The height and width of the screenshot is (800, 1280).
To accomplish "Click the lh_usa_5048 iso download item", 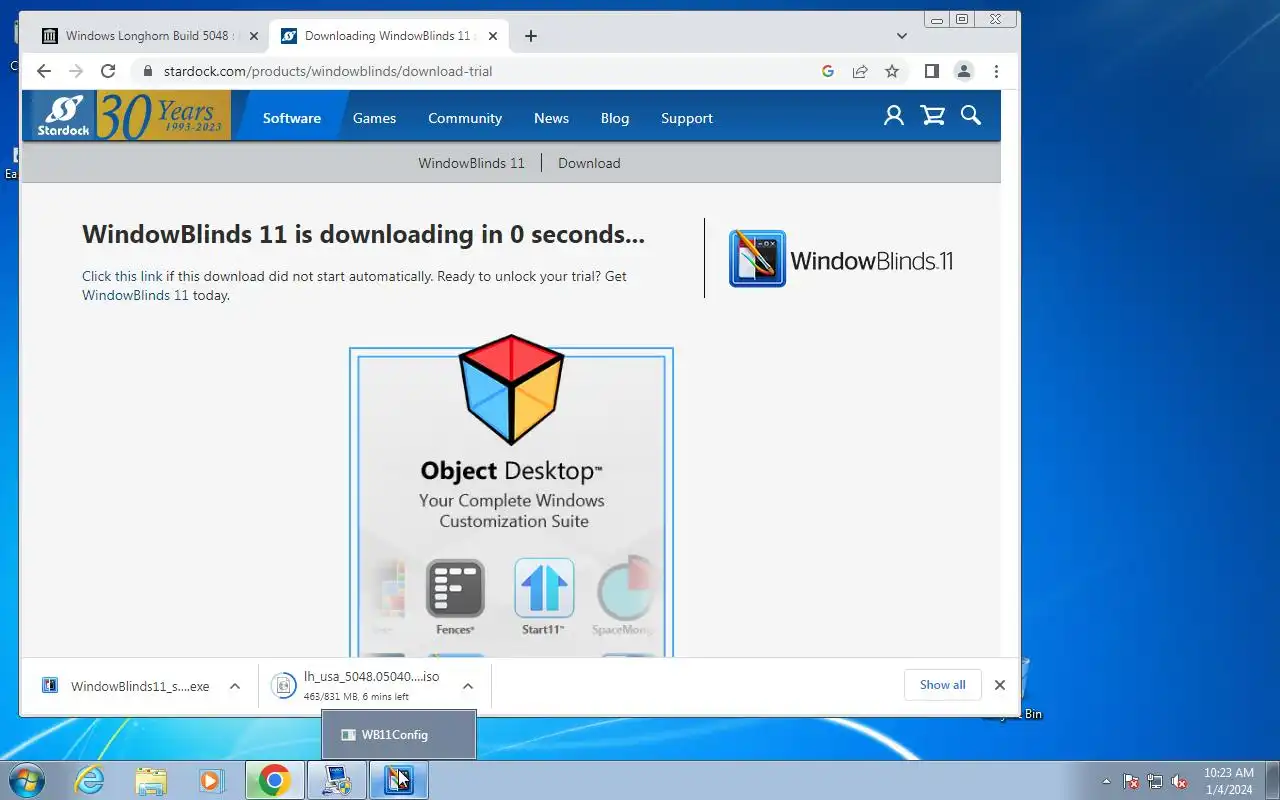I will [360, 686].
